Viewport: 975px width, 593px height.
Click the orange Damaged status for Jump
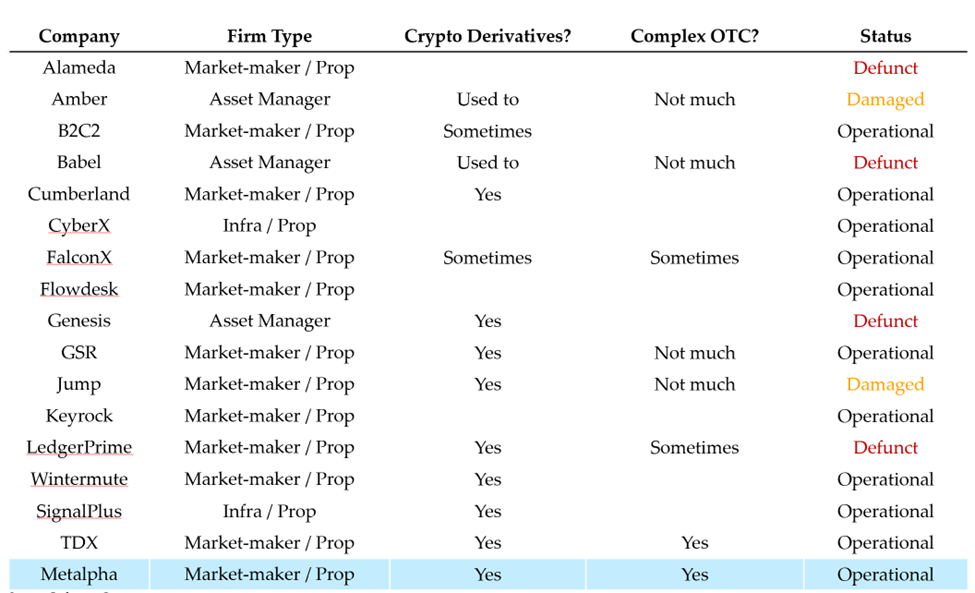(x=885, y=384)
